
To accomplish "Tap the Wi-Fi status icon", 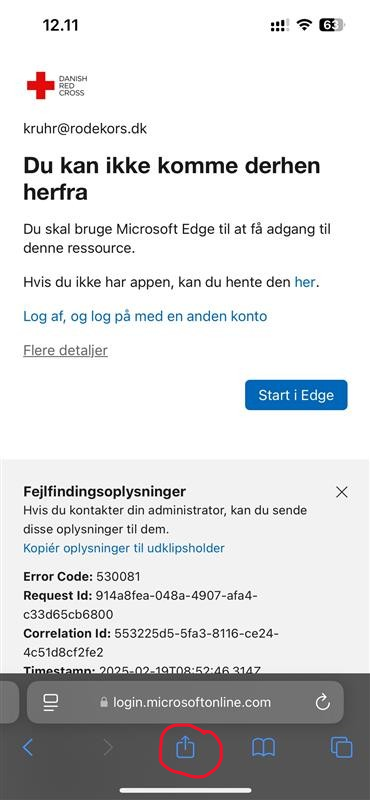I will [x=304, y=25].
